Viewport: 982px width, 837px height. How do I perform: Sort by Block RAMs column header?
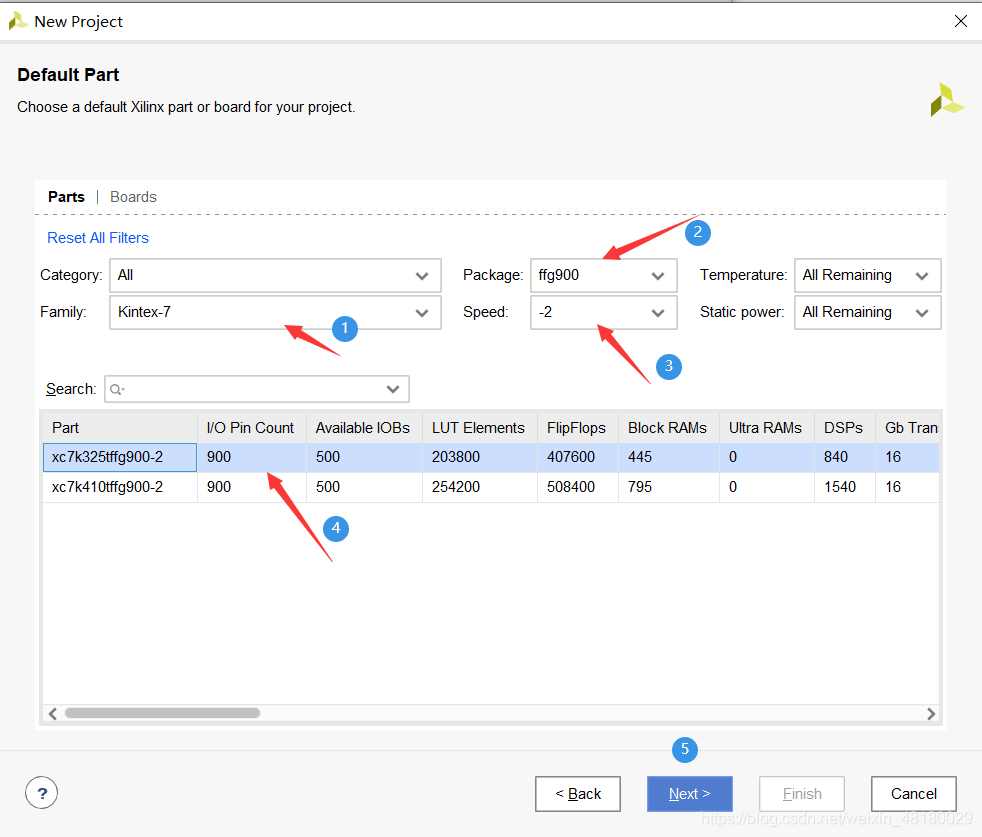(669, 428)
